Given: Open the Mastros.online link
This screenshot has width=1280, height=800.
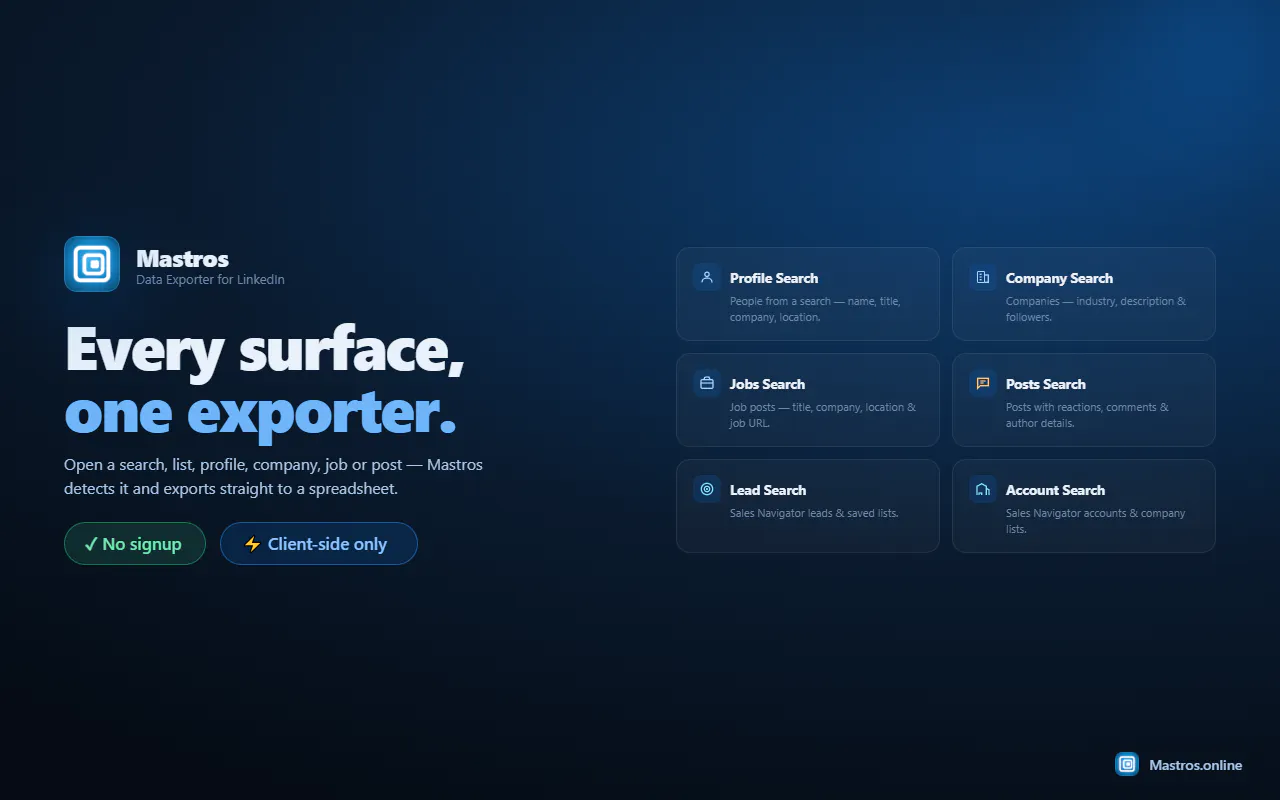Looking at the screenshot, I should tap(1196, 765).
